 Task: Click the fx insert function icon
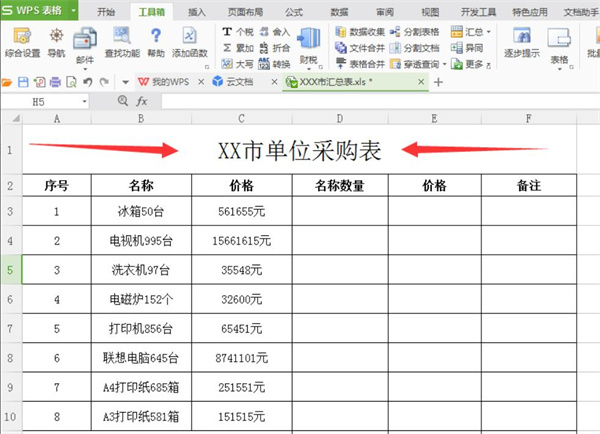tap(142, 101)
